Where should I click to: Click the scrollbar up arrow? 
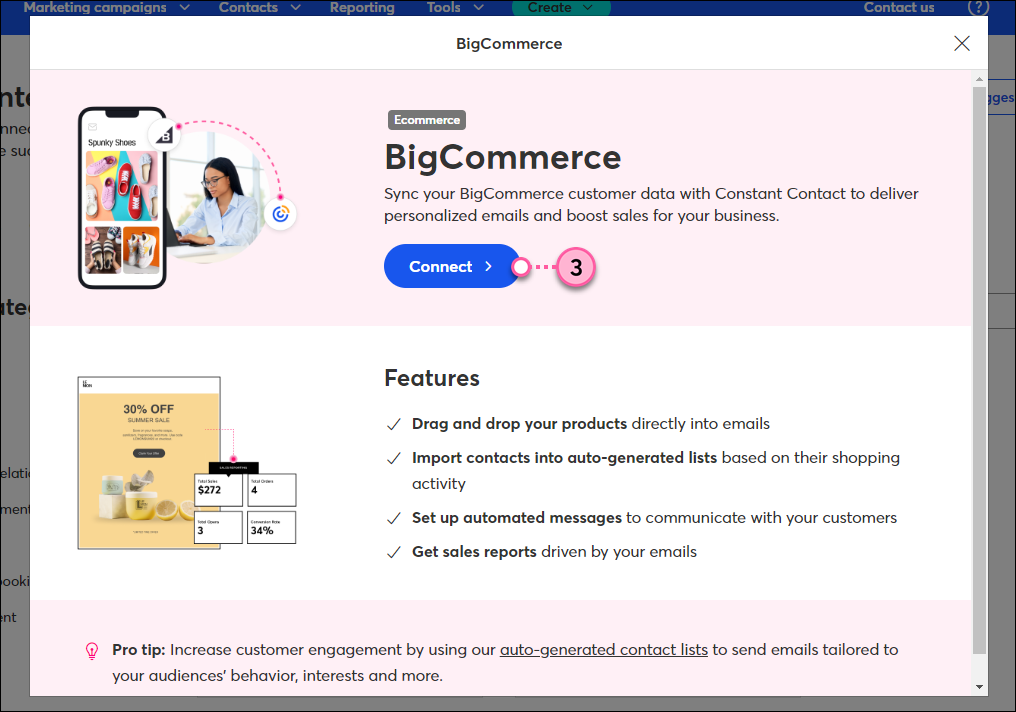[x=979, y=79]
